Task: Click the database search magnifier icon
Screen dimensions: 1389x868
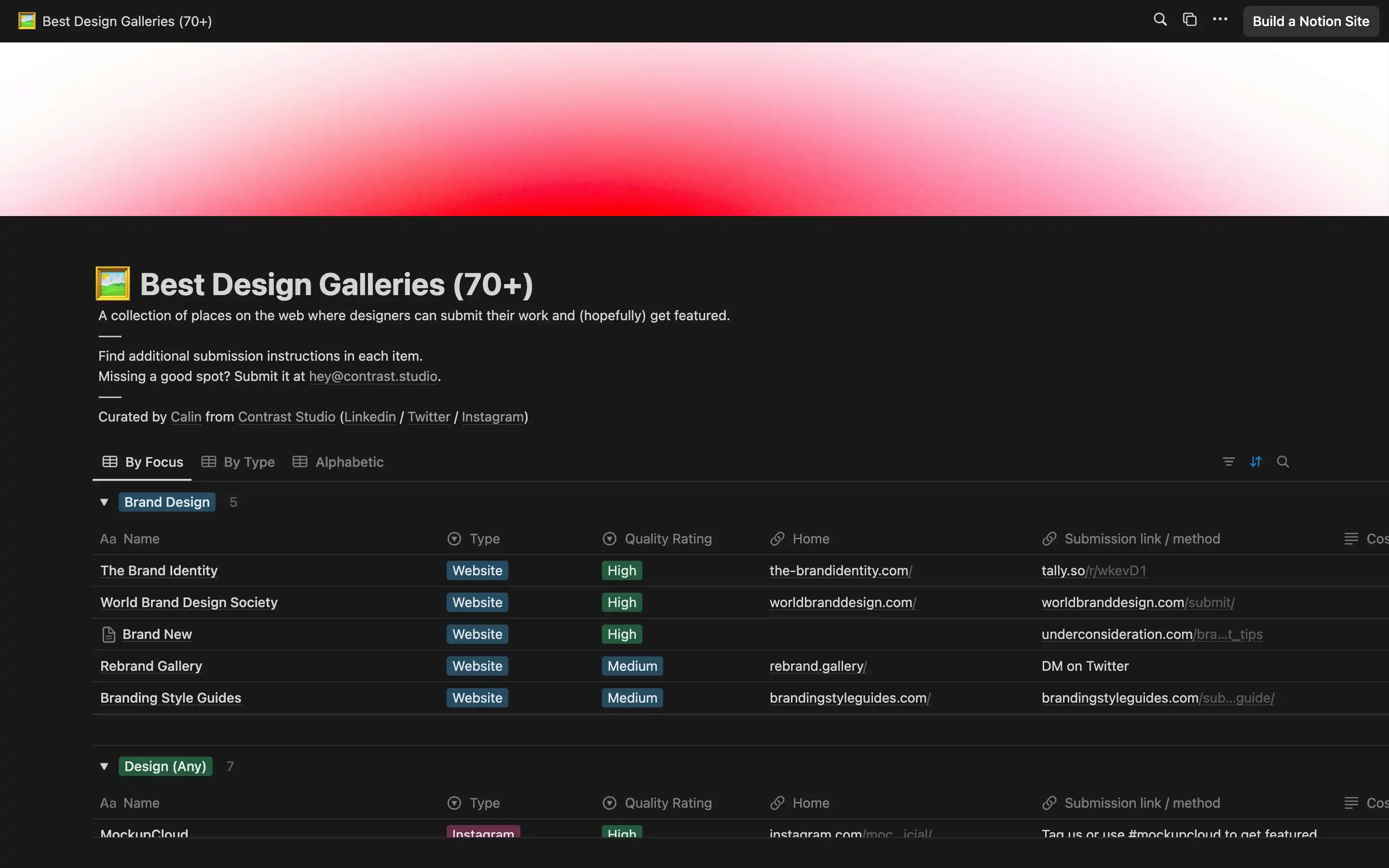Action: pyautogui.click(x=1283, y=461)
